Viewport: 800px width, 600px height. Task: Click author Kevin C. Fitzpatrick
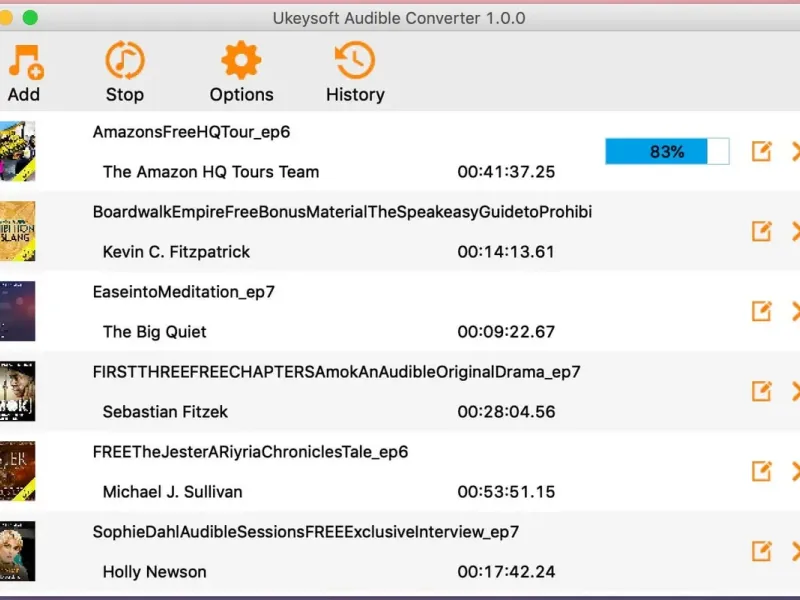coord(177,252)
